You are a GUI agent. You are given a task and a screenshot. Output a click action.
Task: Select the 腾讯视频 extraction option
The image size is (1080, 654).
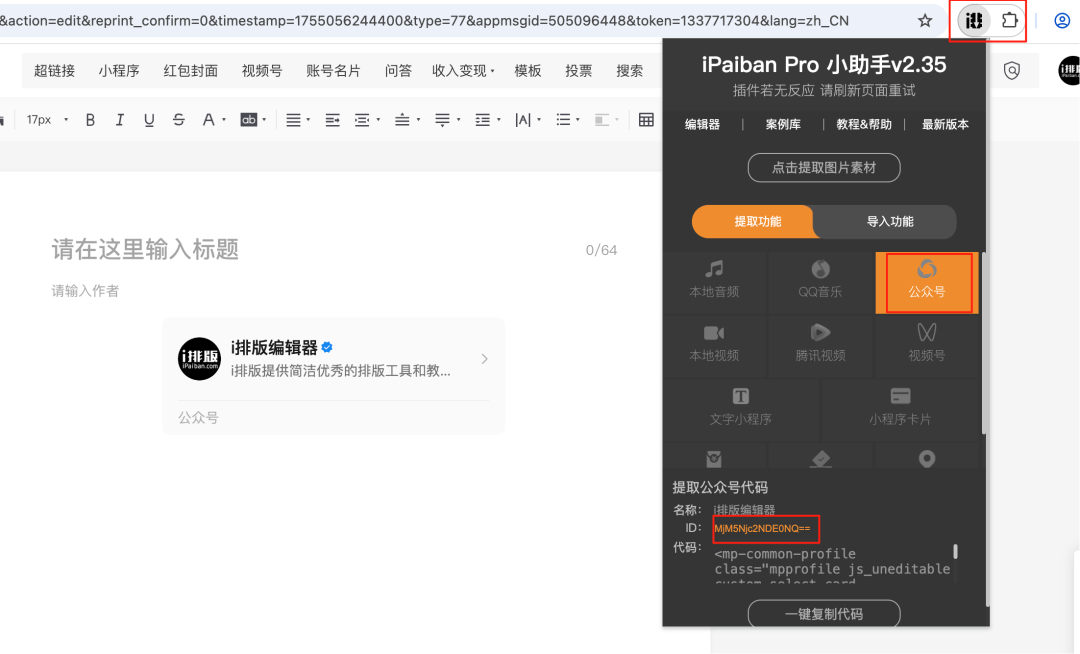tap(820, 345)
